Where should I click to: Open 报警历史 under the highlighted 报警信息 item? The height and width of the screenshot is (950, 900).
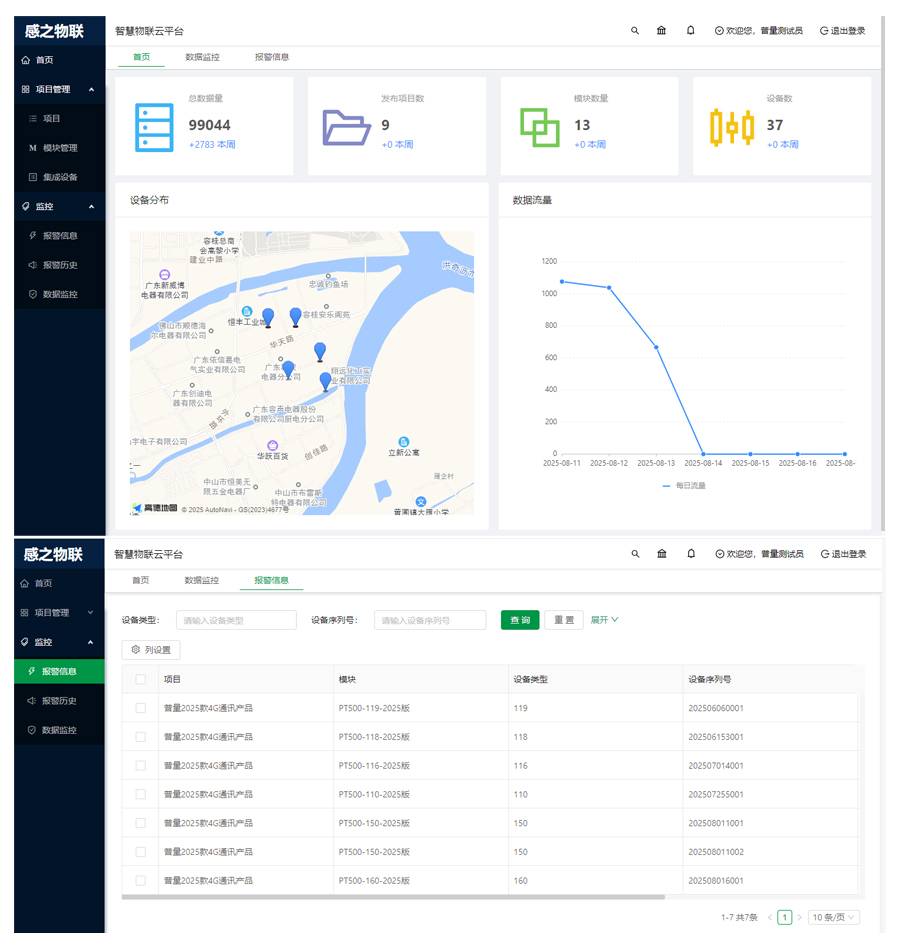coord(59,701)
